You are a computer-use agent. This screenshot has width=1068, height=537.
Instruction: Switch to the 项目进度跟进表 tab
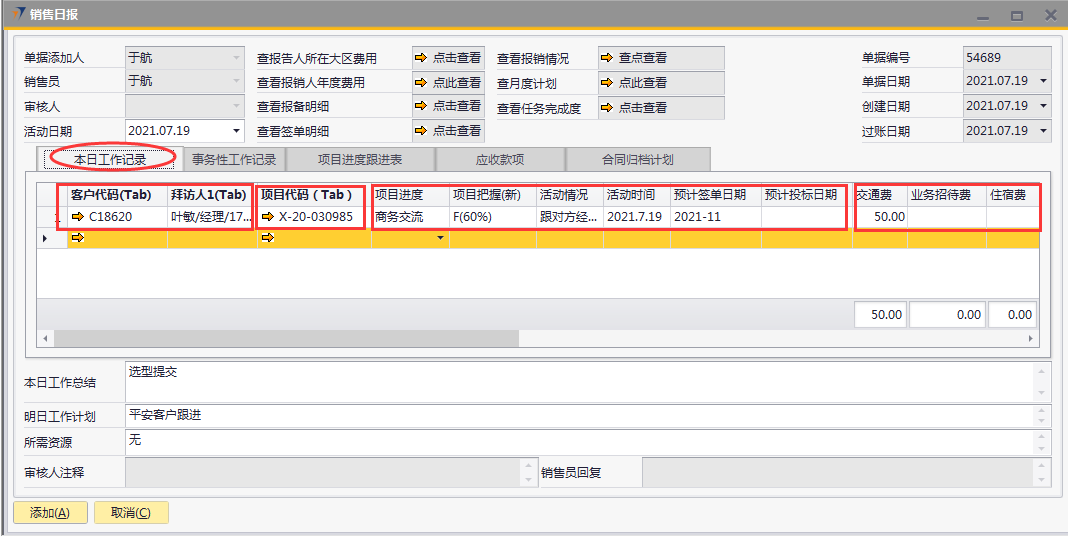pos(361,159)
